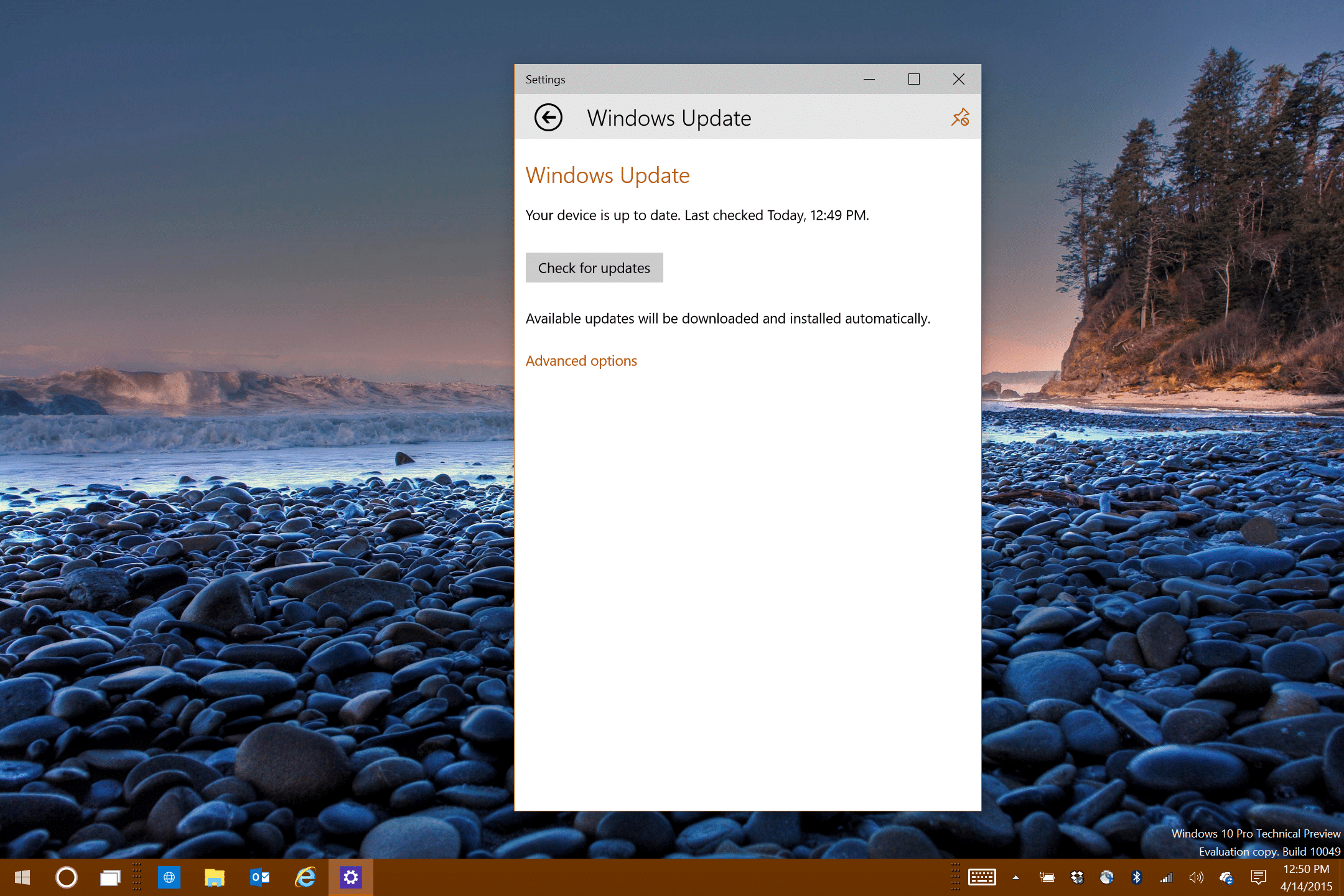Click the Check for updates button
The height and width of the screenshot is (896, 1344).
pos(594,268)
